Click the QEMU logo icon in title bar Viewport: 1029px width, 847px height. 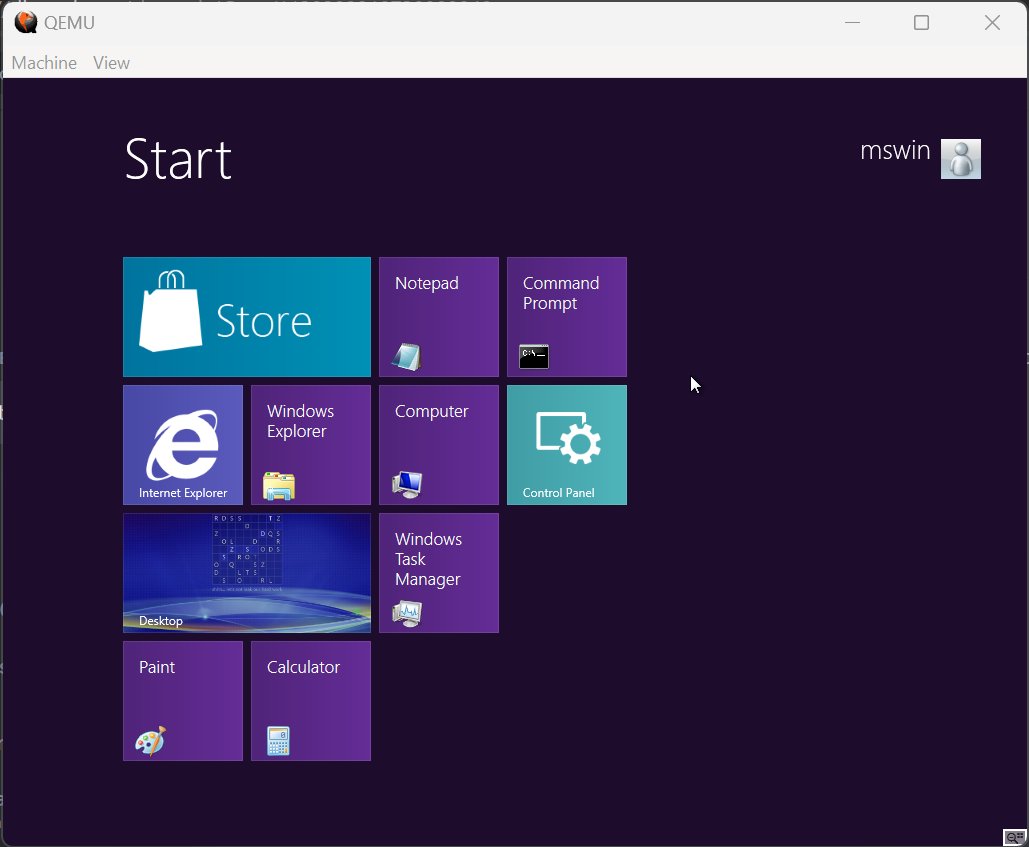tap(26, 22)
